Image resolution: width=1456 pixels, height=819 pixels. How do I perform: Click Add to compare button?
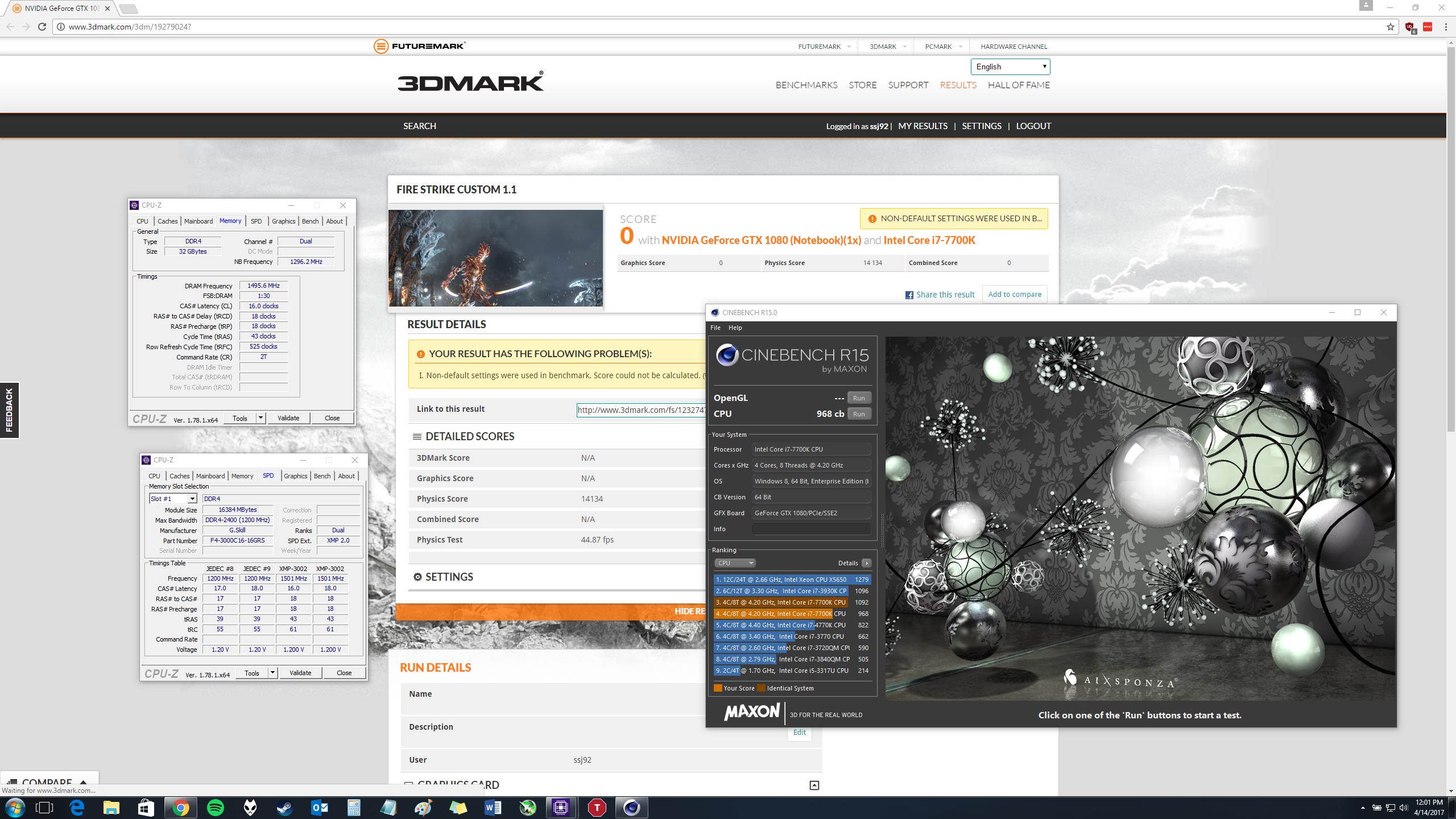pyautogui.click(x=1015, y=295)
